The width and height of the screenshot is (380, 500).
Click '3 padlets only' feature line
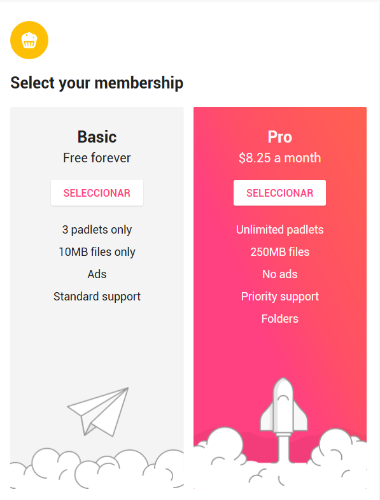pyautogui.click(x=97, y=230)
